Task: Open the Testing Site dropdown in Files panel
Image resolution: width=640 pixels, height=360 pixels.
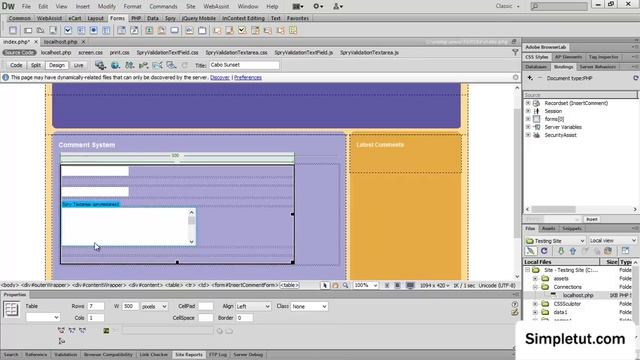Action: pos(555,240)
